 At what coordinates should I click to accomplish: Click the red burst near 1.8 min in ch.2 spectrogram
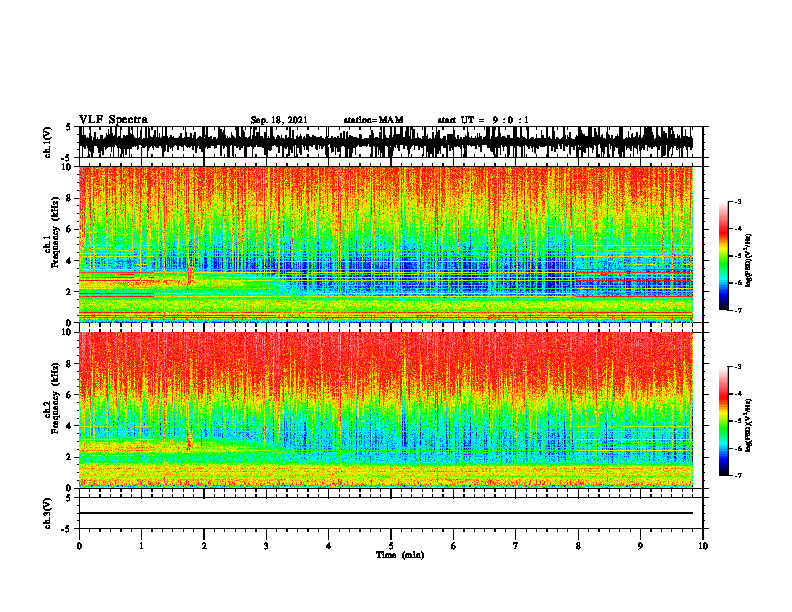[189, 440]
